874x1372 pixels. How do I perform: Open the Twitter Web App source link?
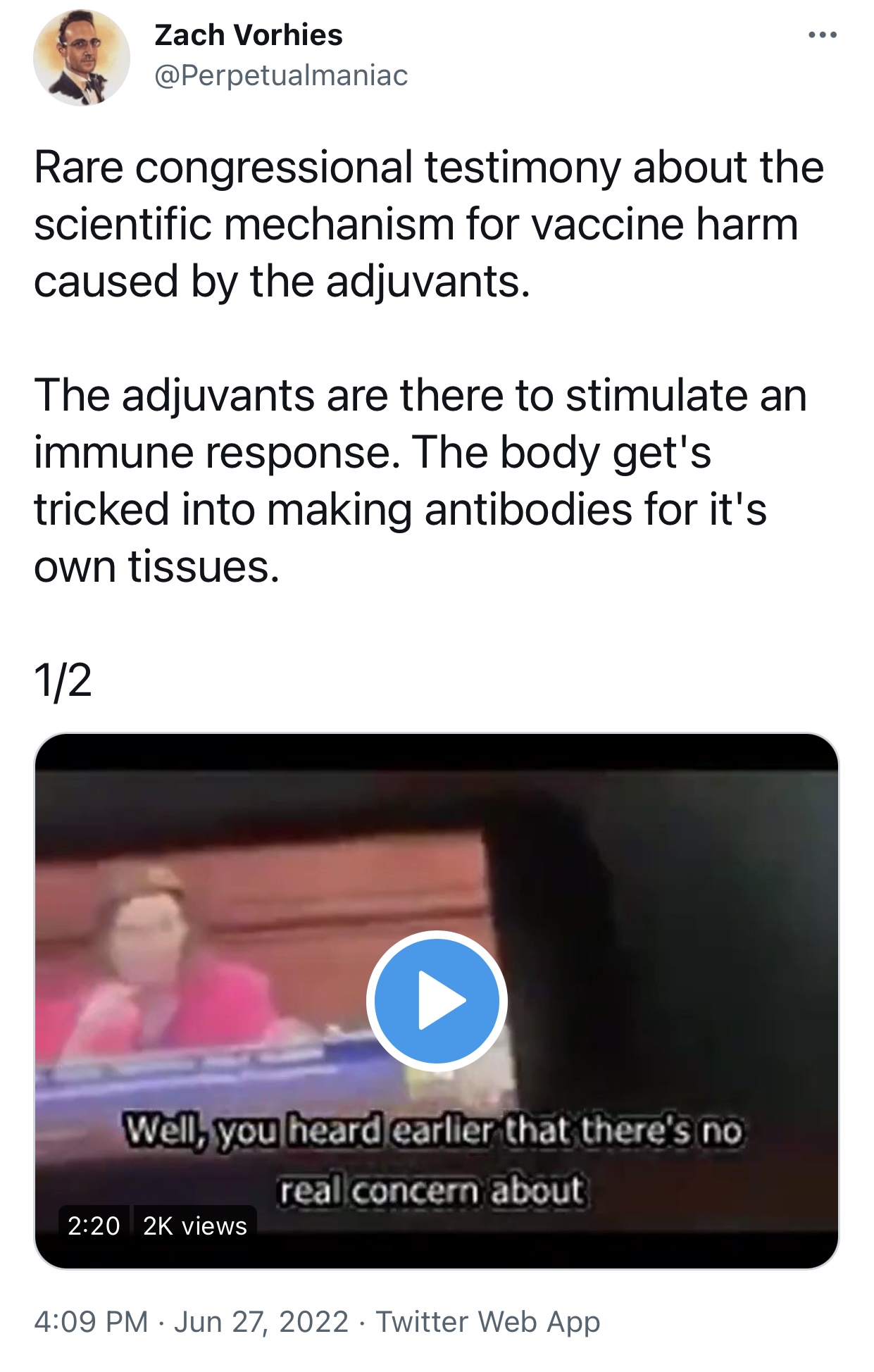click(x=487, y=1322)
